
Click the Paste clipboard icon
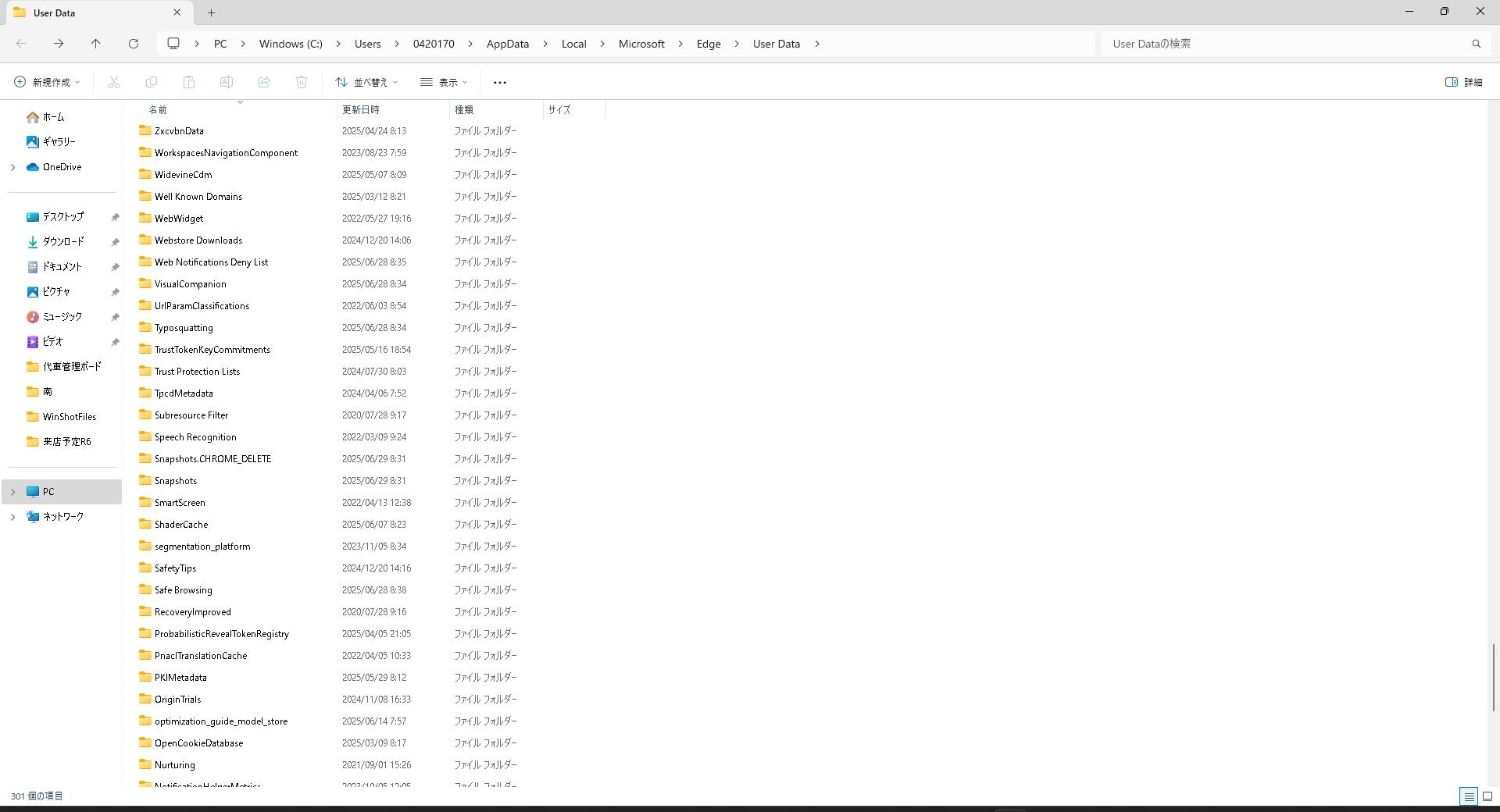tap(189, 82)
